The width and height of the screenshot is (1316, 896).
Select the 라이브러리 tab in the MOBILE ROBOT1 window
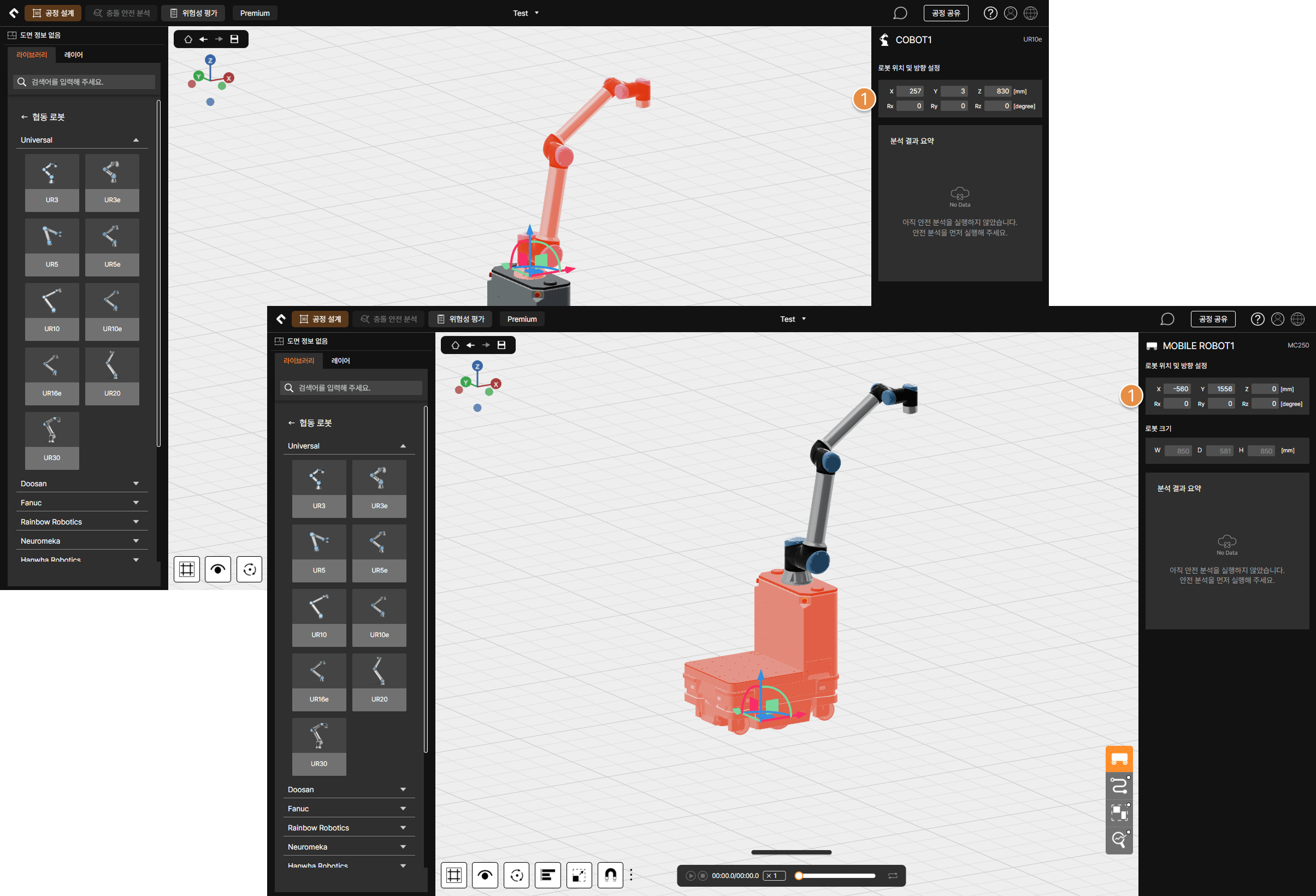(x=298, y=361)
